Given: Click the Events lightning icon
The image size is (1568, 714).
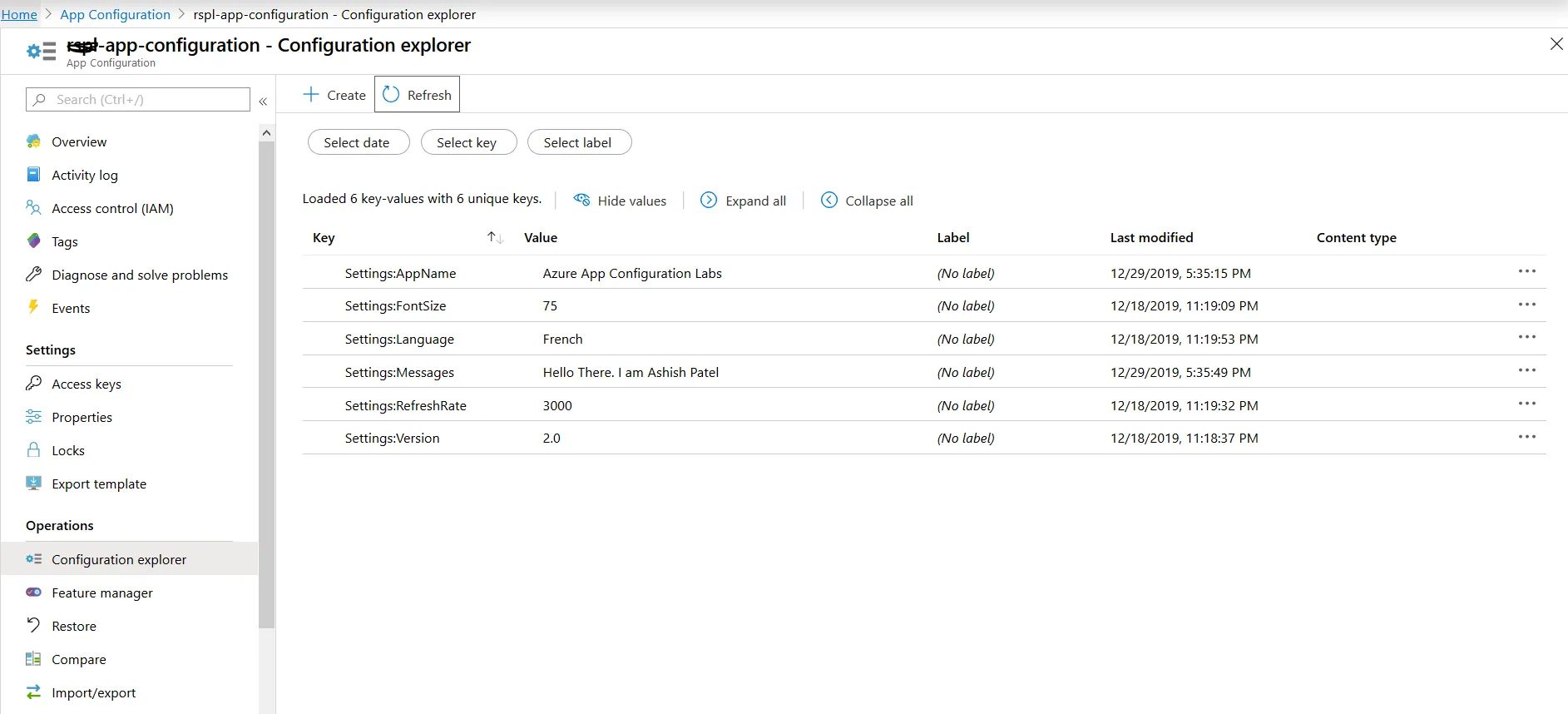Looking at the screenshot, I should click(33, 308).
